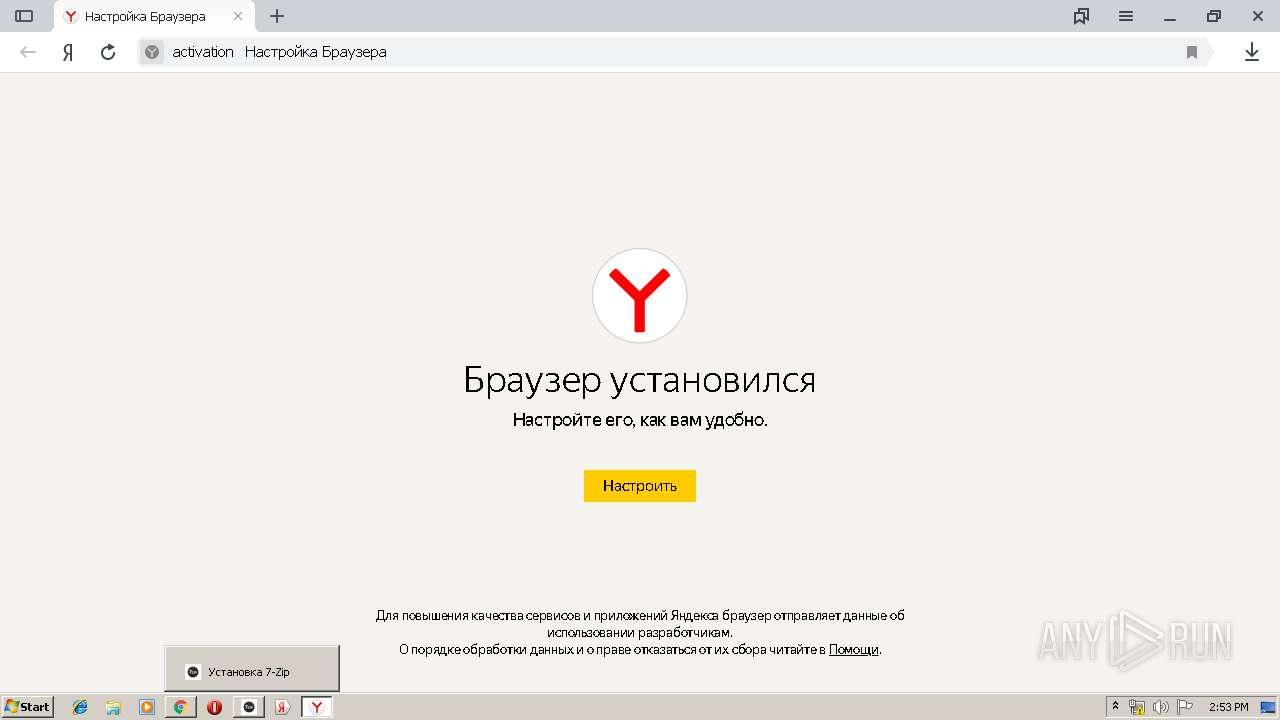Click the Браузер установился heading
Viewport: 1280px width, 720px height.
click(640, 380)
